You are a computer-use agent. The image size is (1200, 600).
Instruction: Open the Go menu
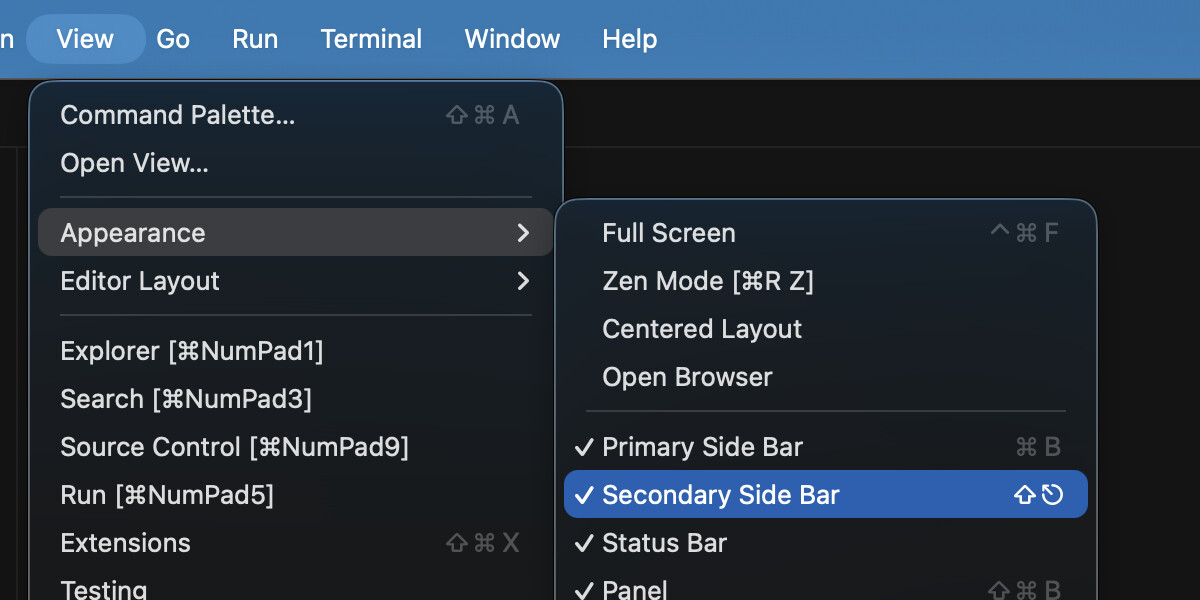pyautogui.click(x=173, y=39)
